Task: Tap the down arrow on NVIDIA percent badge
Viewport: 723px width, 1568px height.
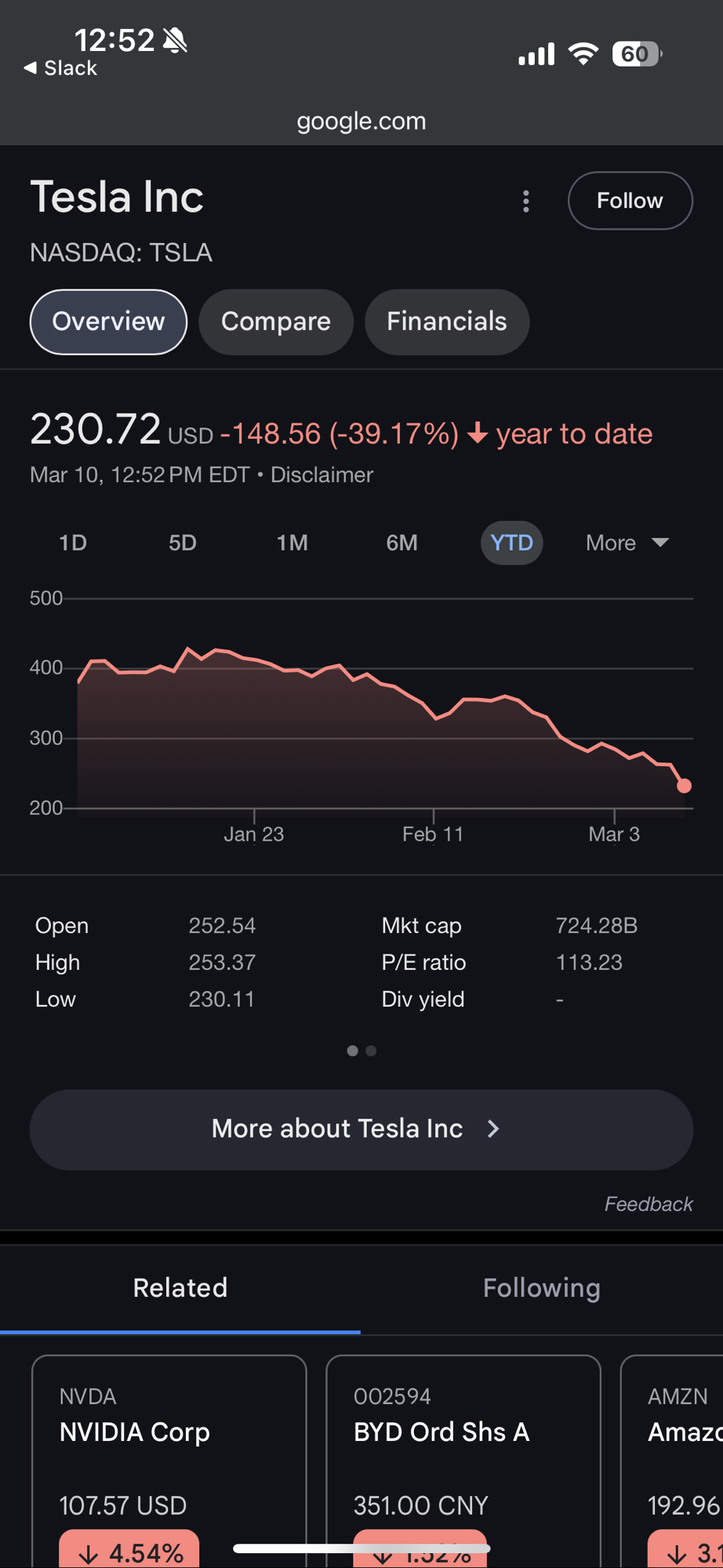Action: (x=88, y=1554)
